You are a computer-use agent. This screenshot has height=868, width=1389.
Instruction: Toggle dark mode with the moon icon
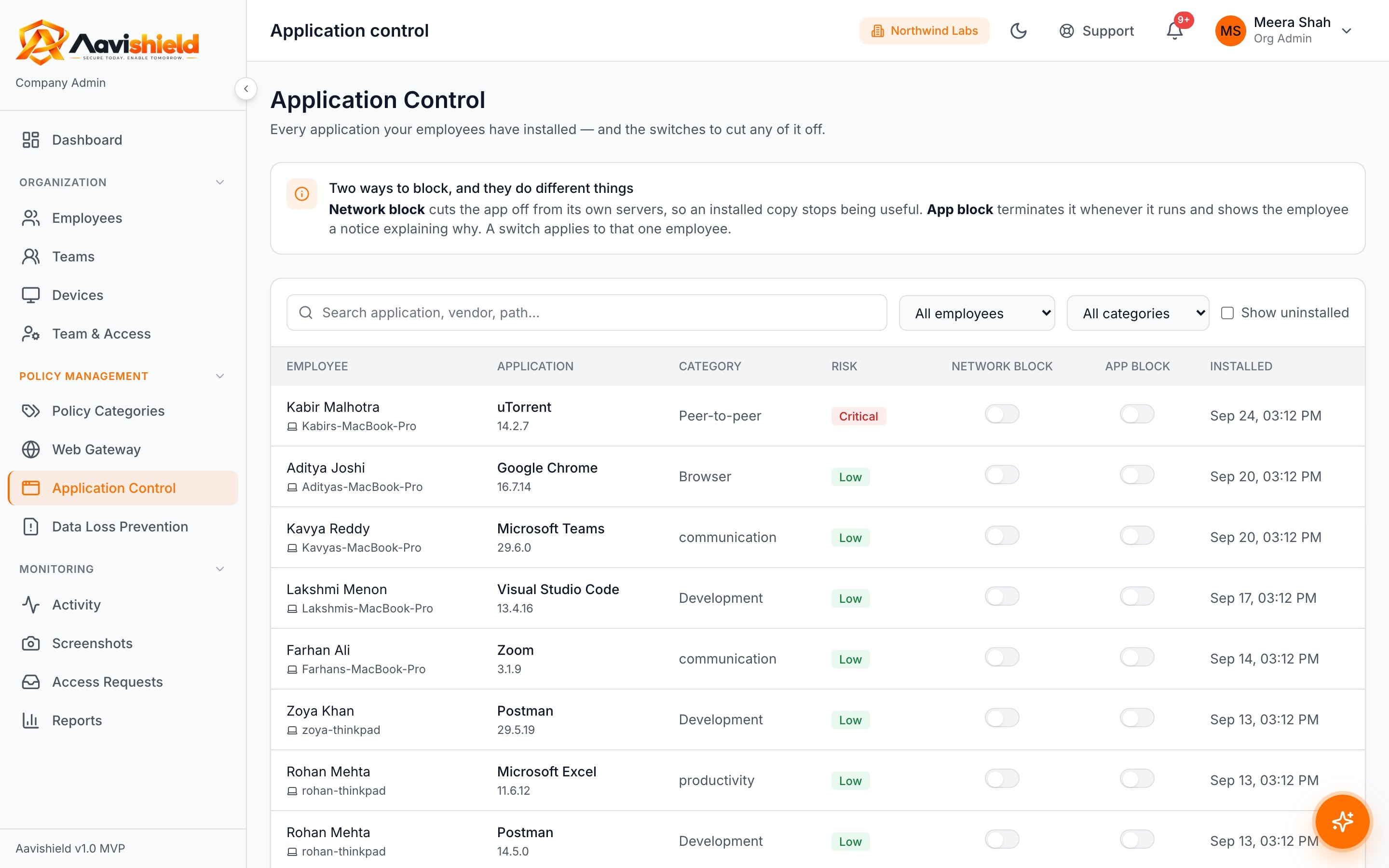click(x=1018, y=31)
